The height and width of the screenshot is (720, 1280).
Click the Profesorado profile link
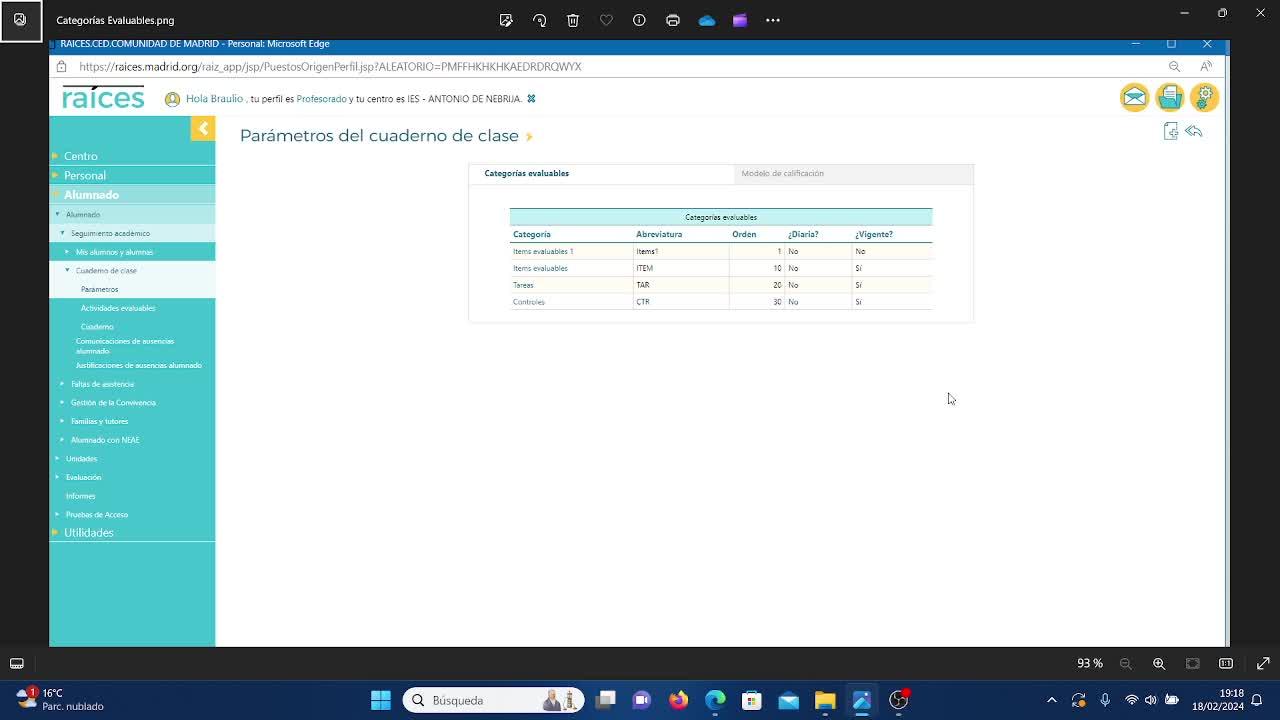[x=321, y=99]
